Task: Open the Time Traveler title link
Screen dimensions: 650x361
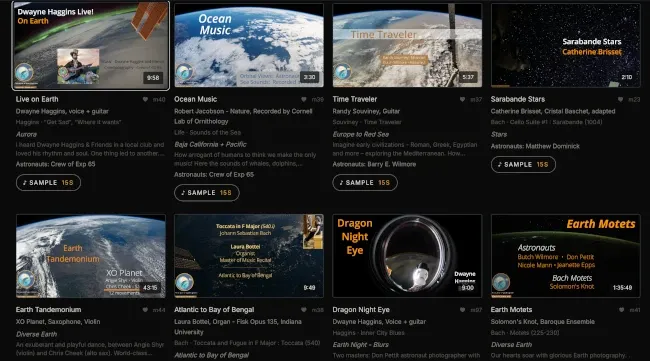Action: pos(354,99)
